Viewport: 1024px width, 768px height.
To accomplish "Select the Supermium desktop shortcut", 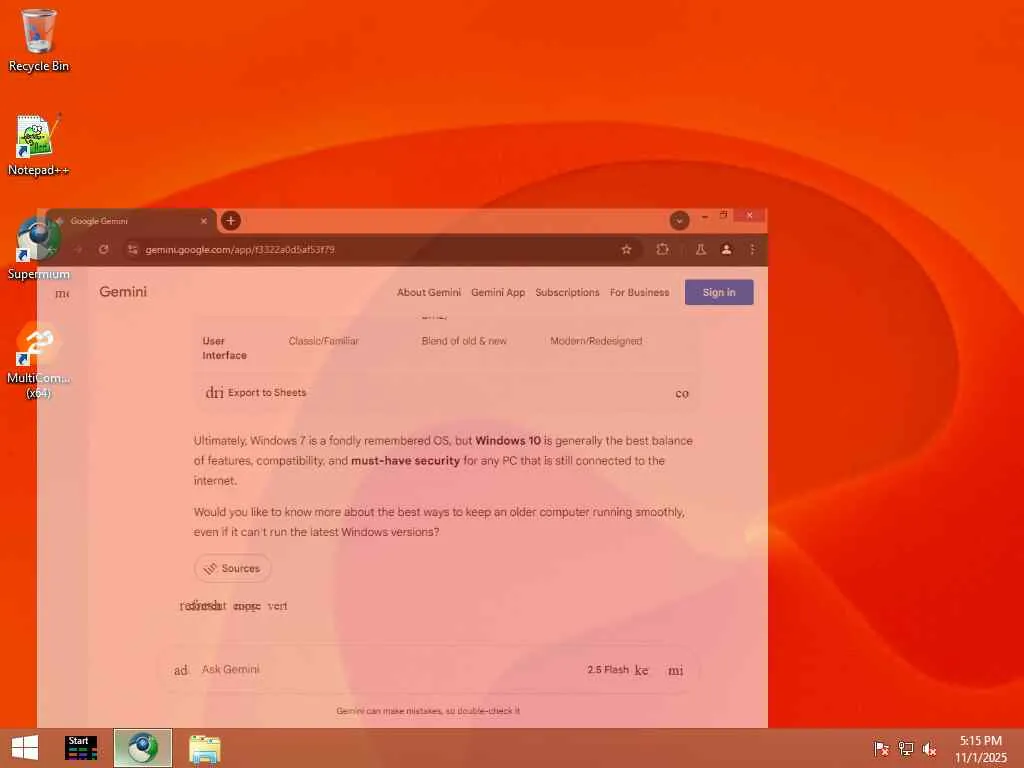I will point(39,248).
